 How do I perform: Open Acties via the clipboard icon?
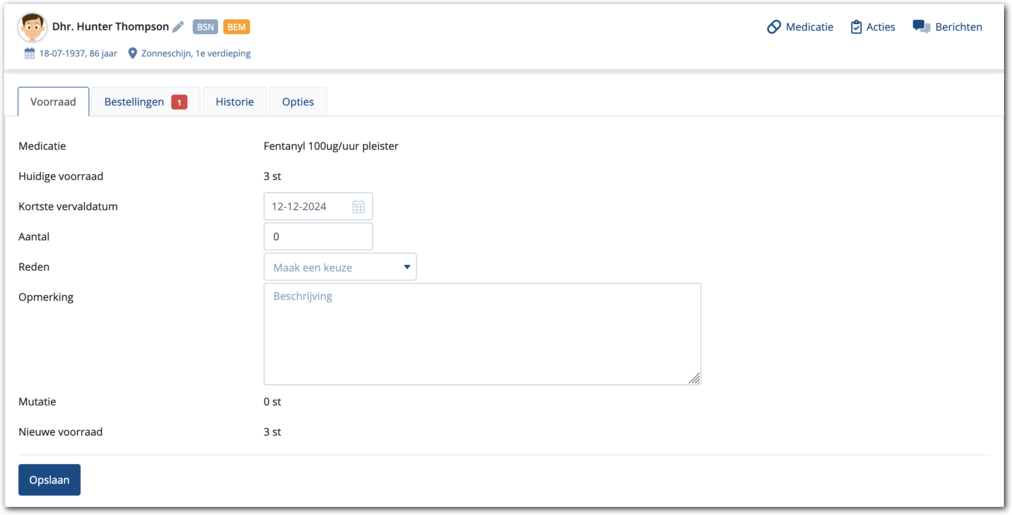click(x=856, y=27)
